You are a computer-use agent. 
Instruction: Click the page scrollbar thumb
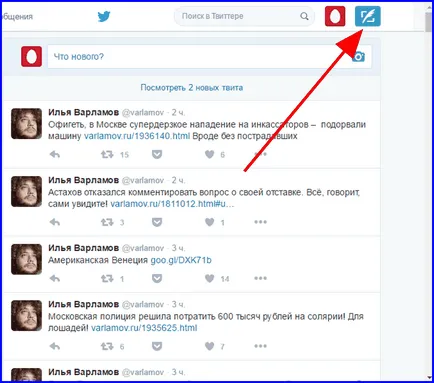click(x=429, y=22)
